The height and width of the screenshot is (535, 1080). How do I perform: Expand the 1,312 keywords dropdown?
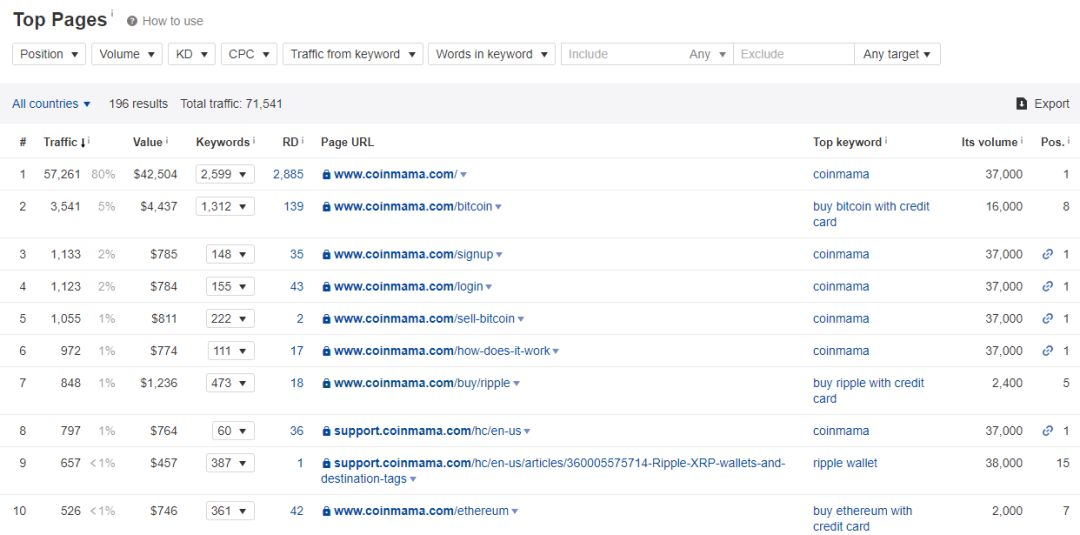[225, 206]
